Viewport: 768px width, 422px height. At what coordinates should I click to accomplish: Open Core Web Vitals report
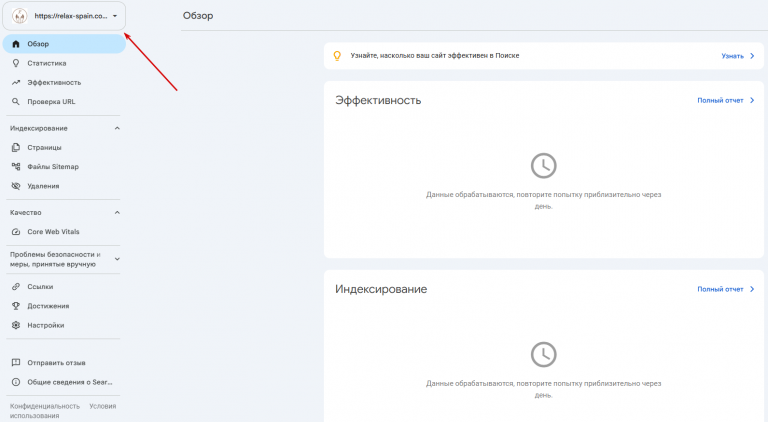[x=53, y=232]
